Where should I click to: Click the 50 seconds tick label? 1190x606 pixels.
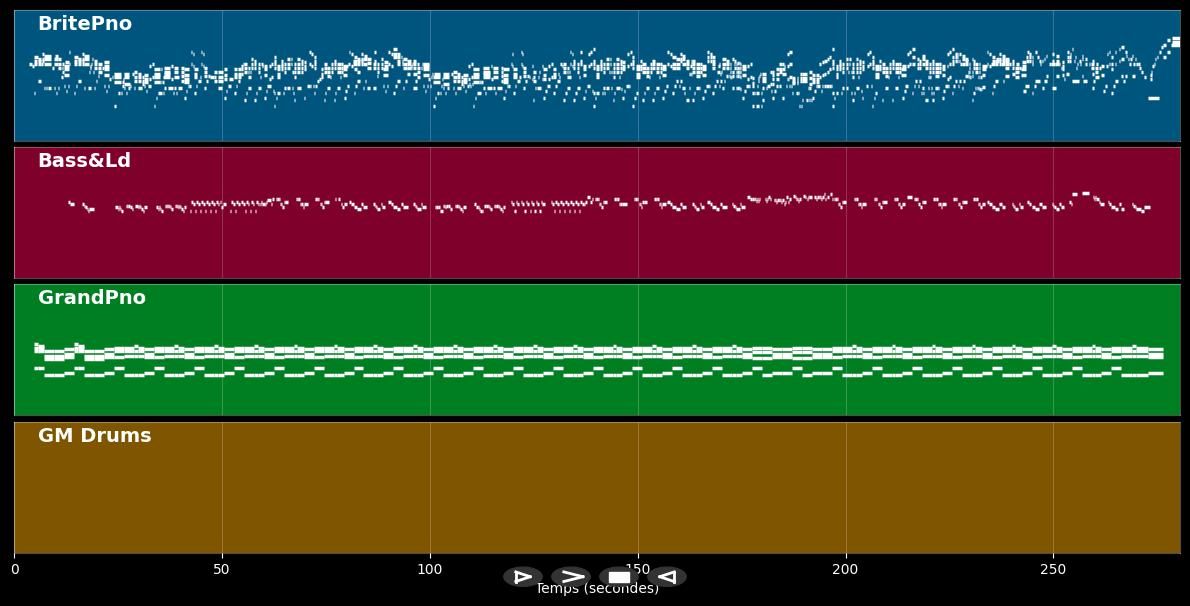point(222,570)
